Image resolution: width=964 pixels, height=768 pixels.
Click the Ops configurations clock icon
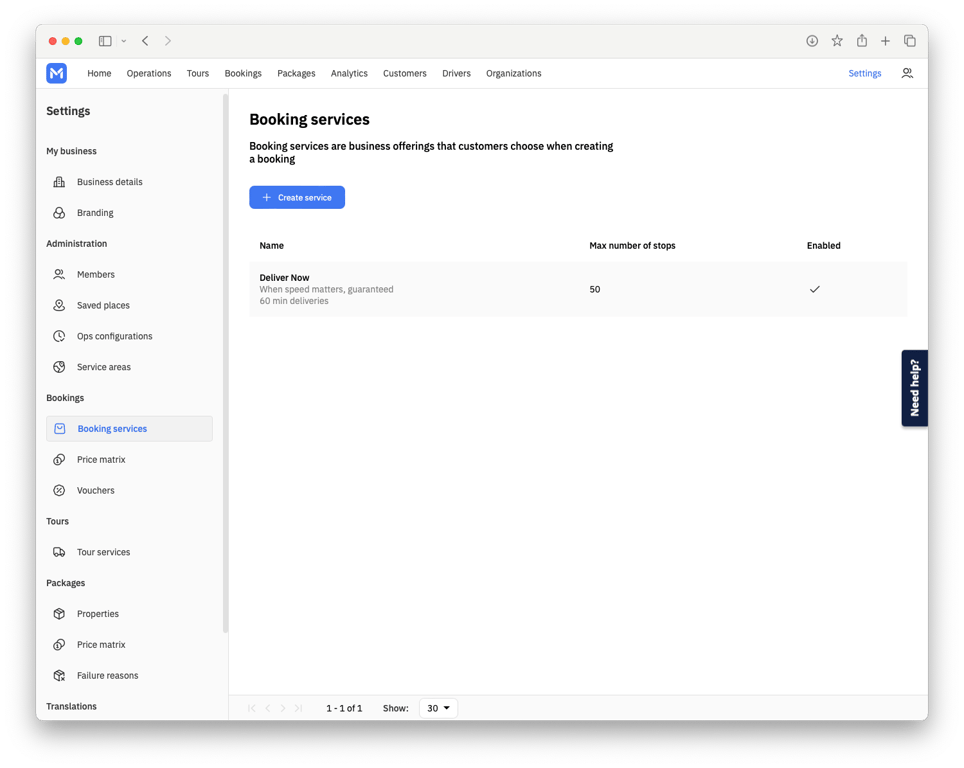coord(59,336)
